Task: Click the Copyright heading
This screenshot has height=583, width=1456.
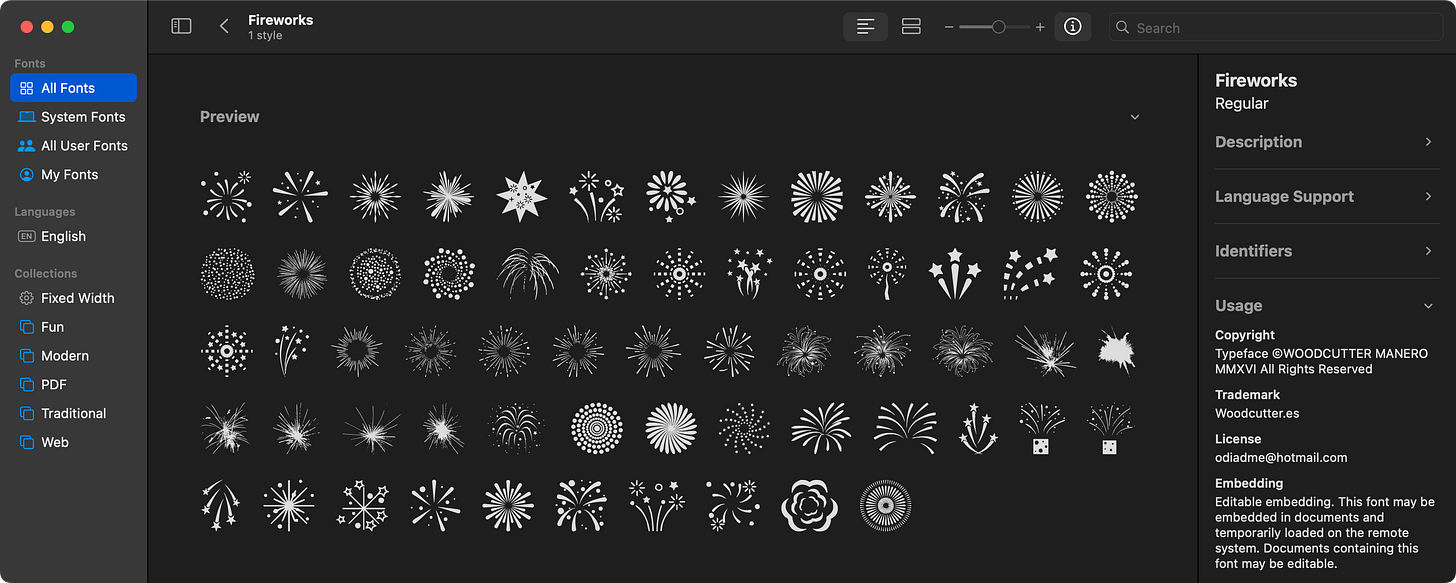Action: point(1245,335)
